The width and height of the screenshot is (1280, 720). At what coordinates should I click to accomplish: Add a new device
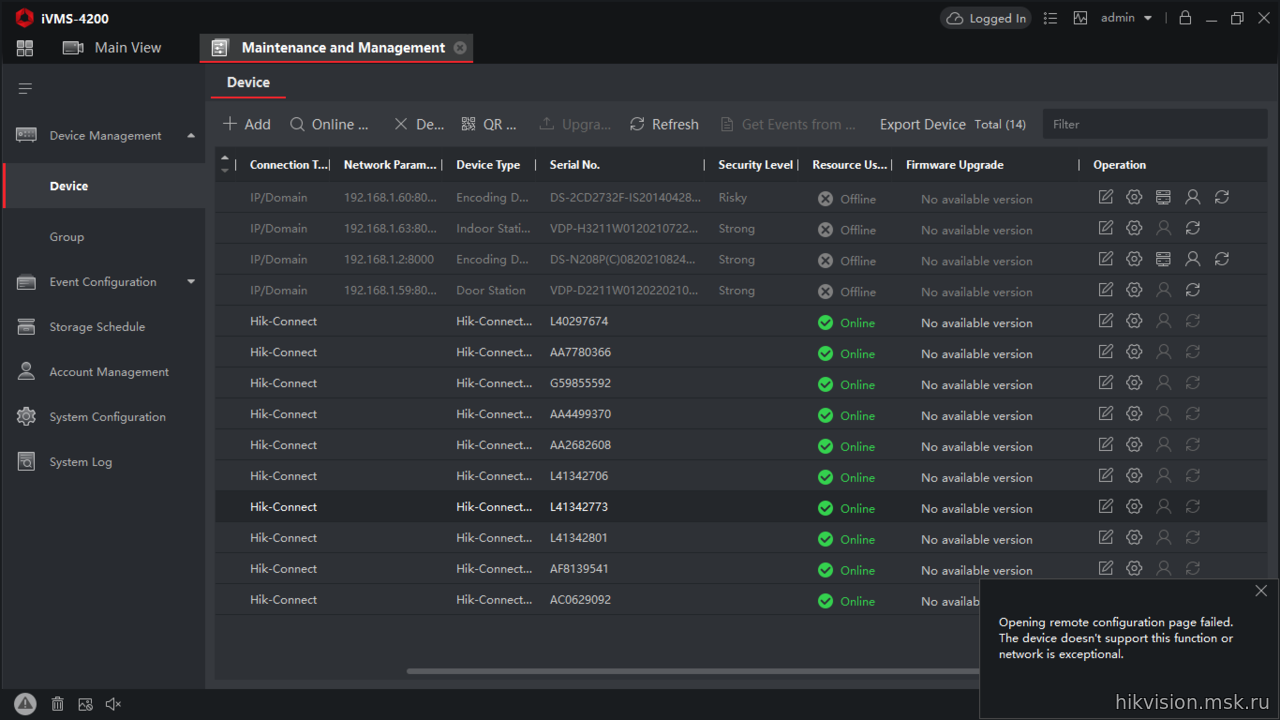(x=246, y=125)
